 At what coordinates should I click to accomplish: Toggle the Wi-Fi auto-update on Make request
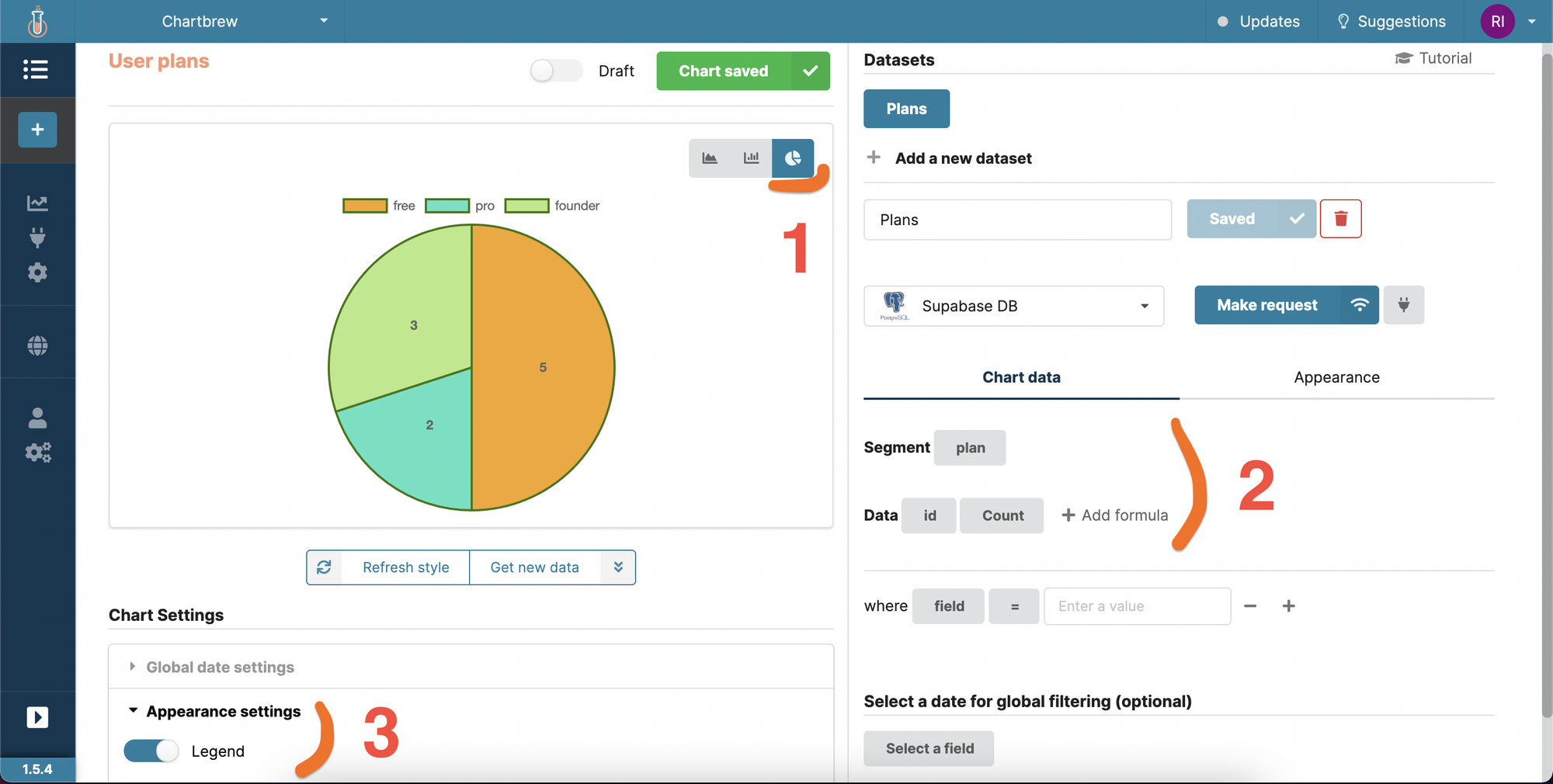tap(1360, 305)
